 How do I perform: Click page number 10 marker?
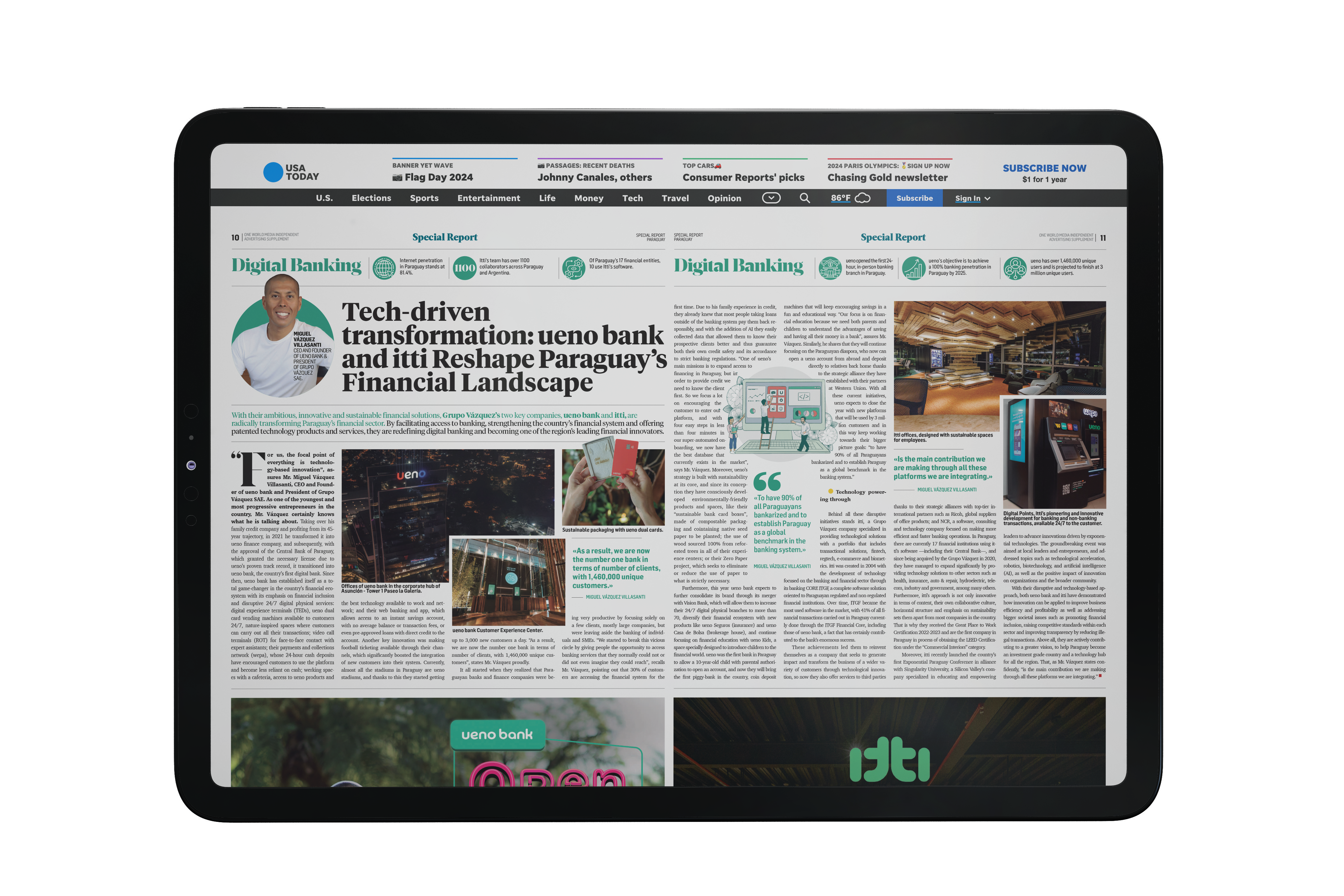pos(235,237)
